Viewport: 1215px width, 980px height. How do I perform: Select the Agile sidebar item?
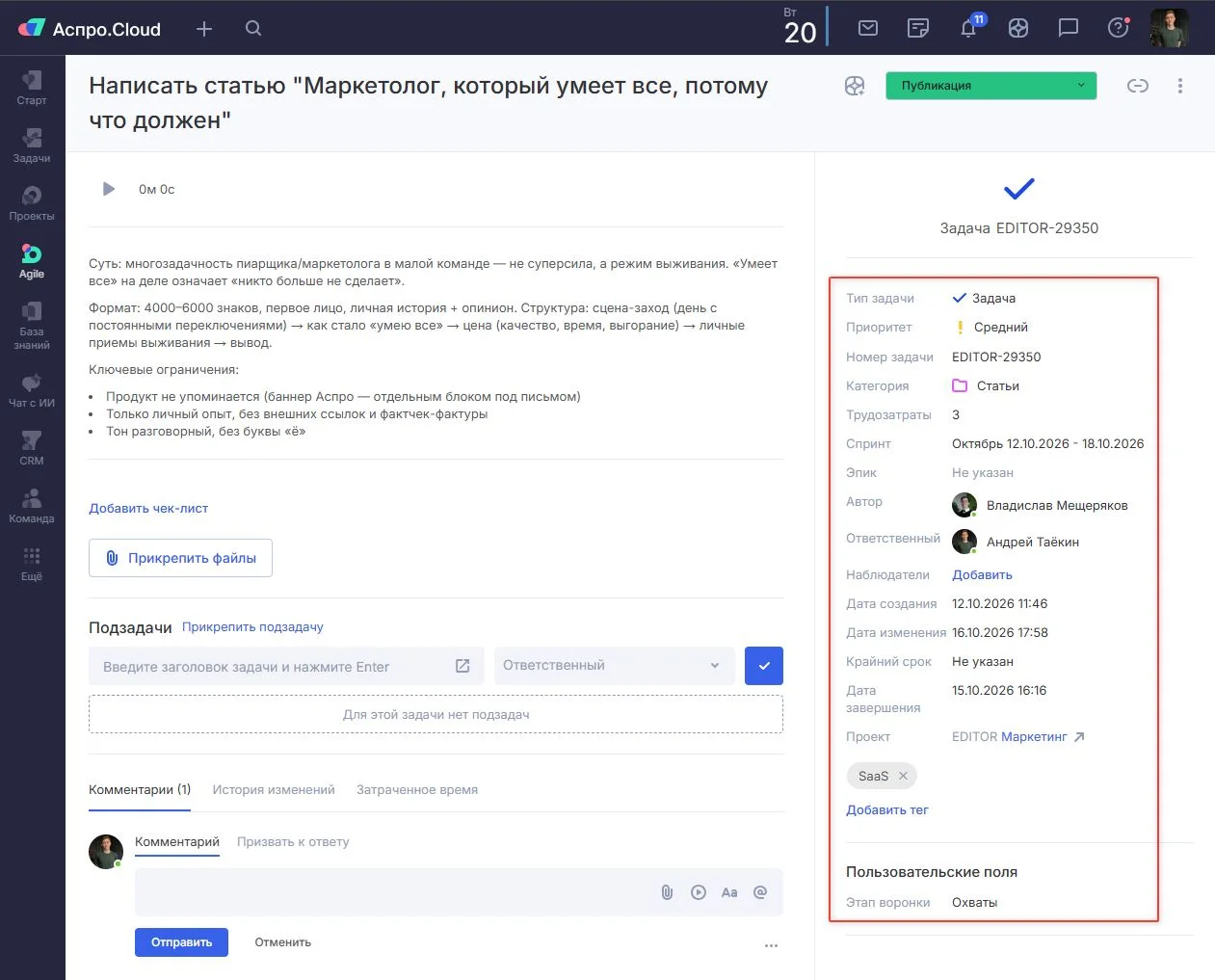tap(32, 261)
